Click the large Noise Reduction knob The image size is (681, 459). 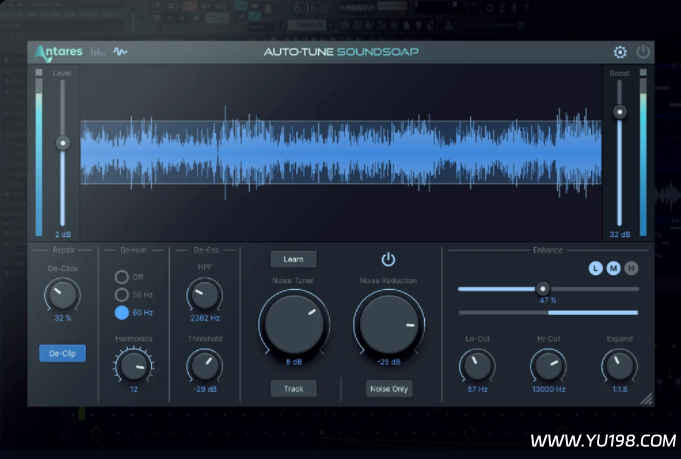pyautogui.click(x=389, y=325)
